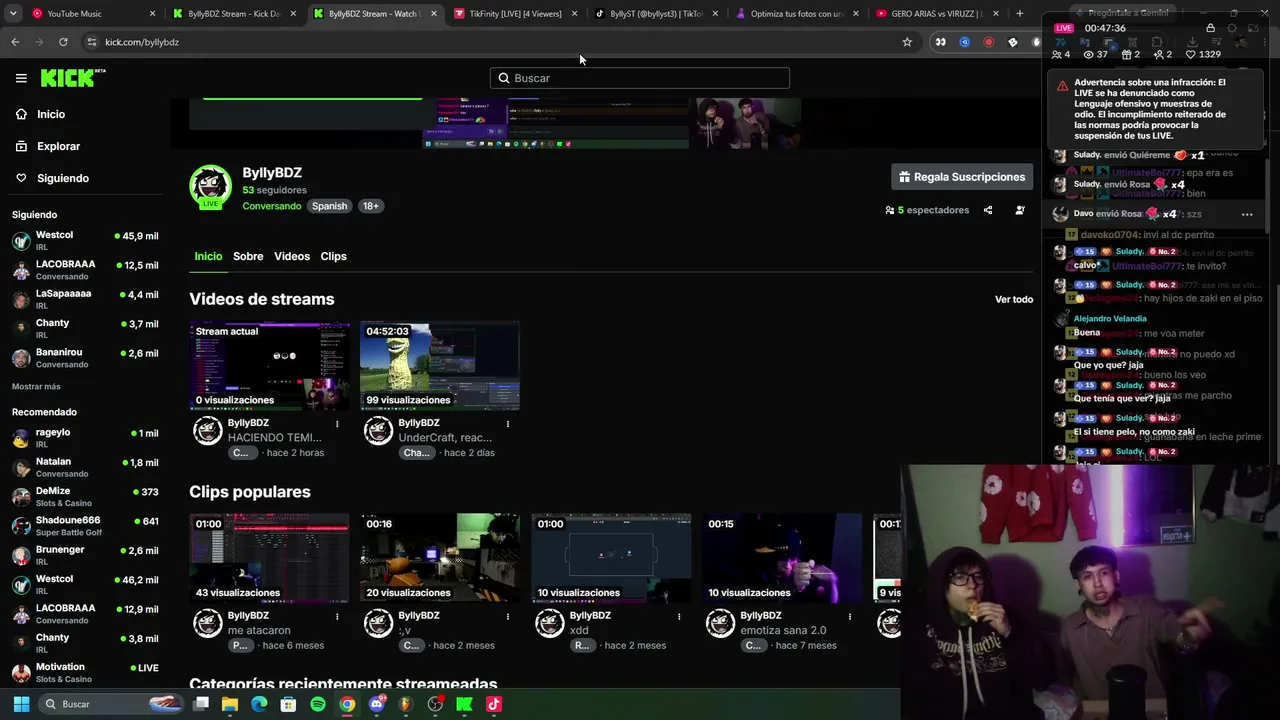Click the Buscar search field on Kick
The height and width of the screenshot is (720, 1280).
(x=640, y=78)
